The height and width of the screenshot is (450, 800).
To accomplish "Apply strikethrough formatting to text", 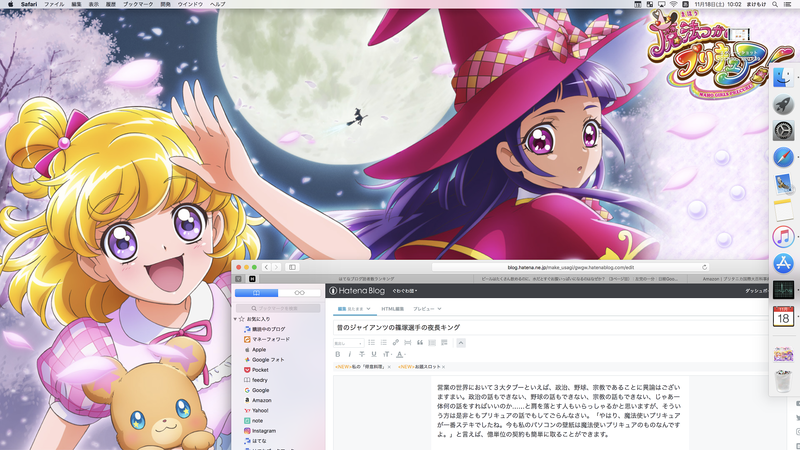I will (x=362, y=354).
